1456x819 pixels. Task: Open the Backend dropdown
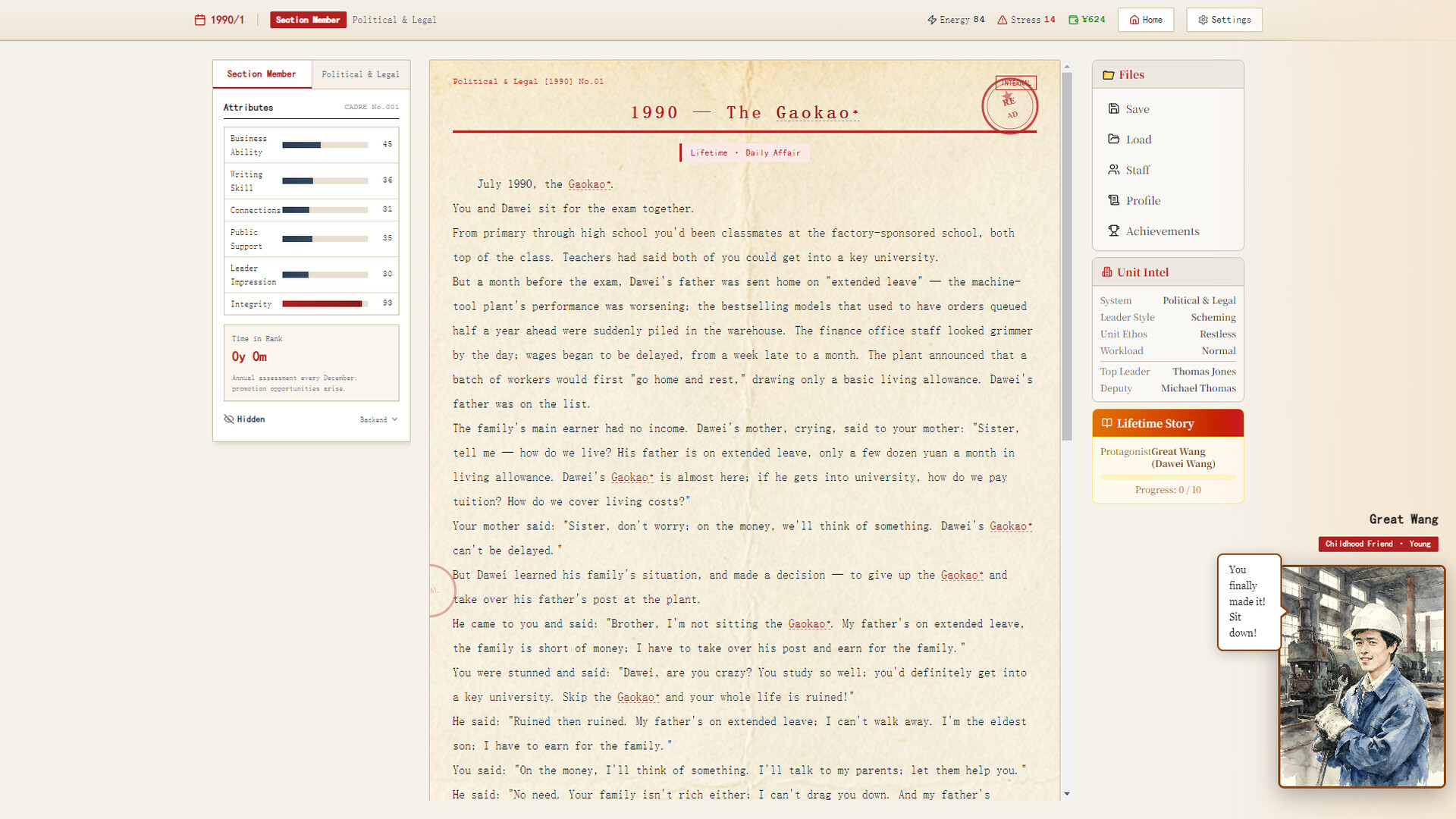tap(378, 419)
